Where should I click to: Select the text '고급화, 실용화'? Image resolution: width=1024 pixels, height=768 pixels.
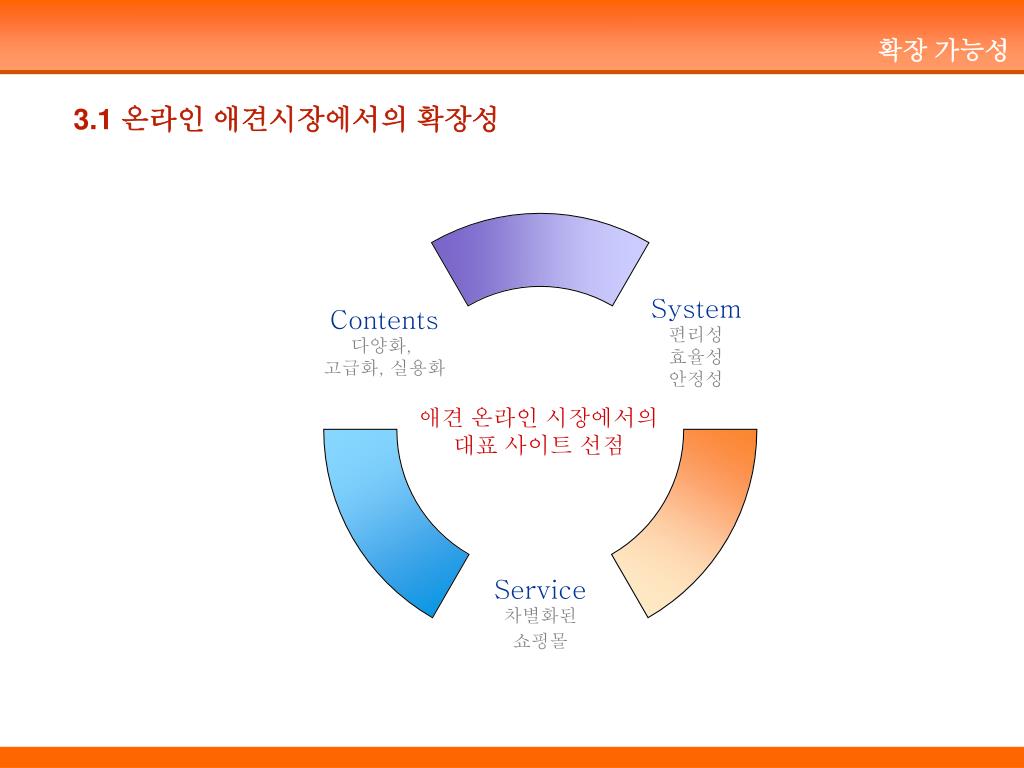point(385,368)
